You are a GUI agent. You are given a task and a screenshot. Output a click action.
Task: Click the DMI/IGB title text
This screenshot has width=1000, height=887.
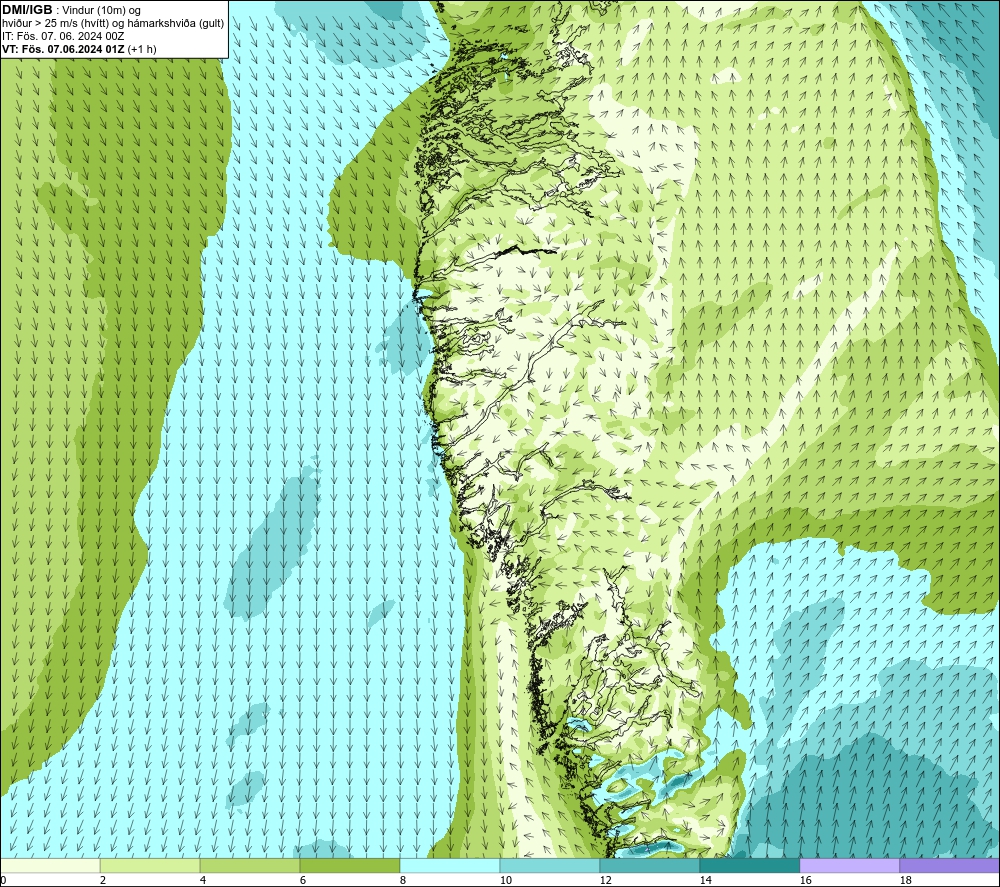[27, 10]
